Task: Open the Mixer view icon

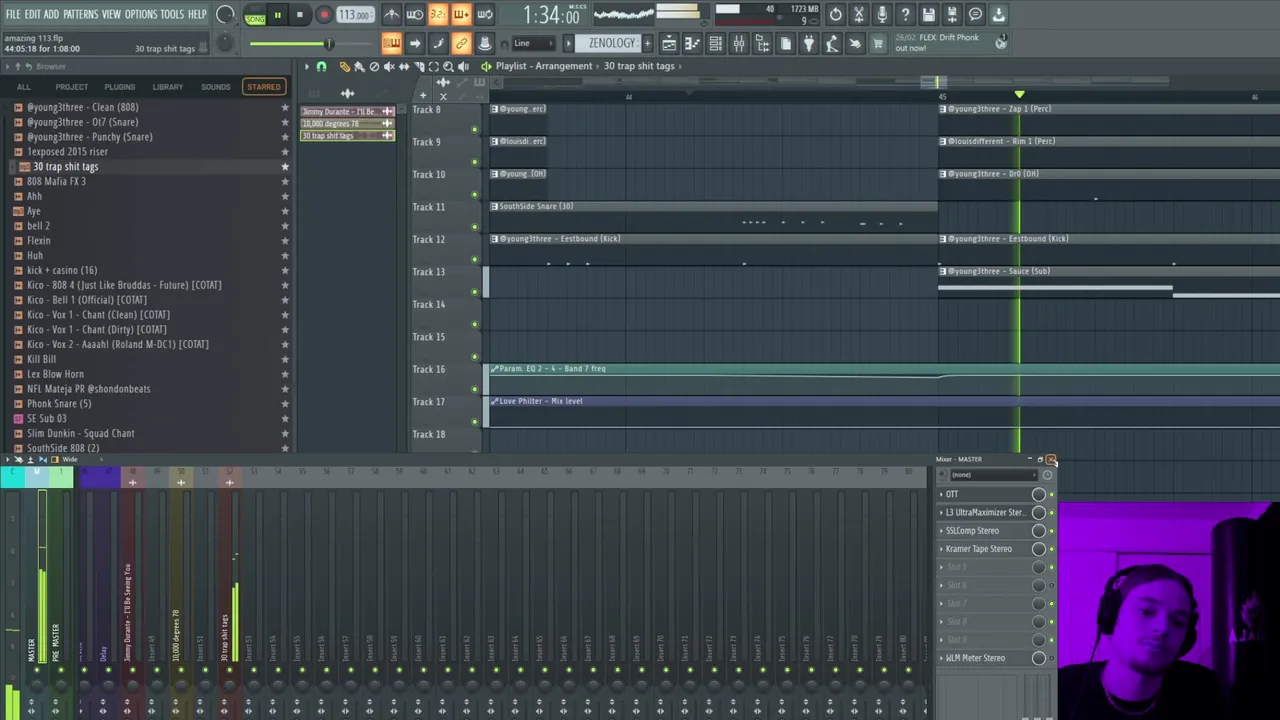Action: [738, 43]
